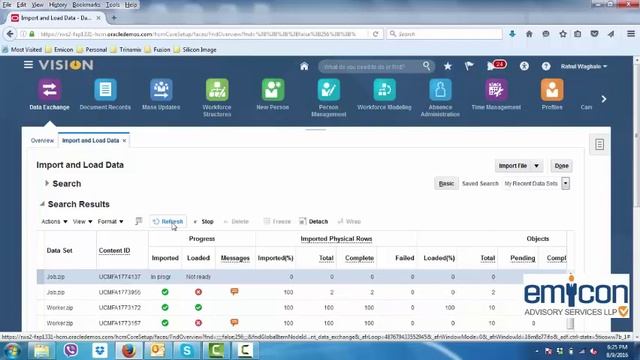
Task: Open the Fusion bookmark folder
Action: click(158, 49)
